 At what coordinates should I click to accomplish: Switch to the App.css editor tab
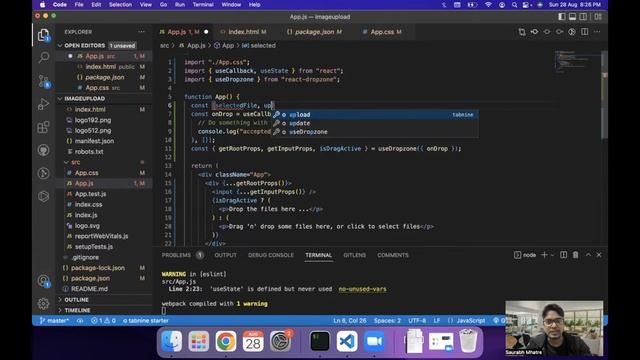tap(382, 32)
